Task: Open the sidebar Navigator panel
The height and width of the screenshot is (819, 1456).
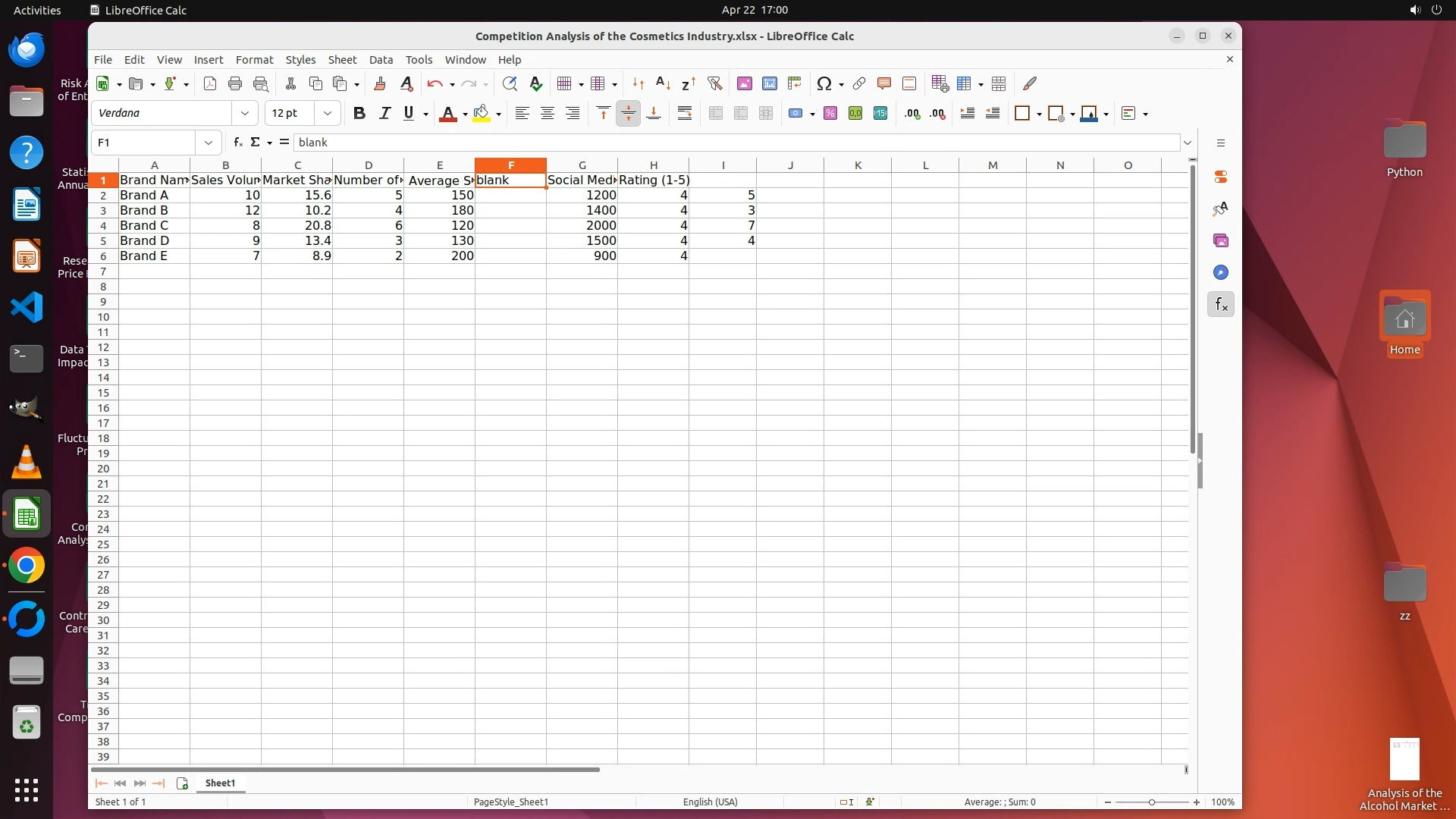Action: click(x=1220, y=272)
